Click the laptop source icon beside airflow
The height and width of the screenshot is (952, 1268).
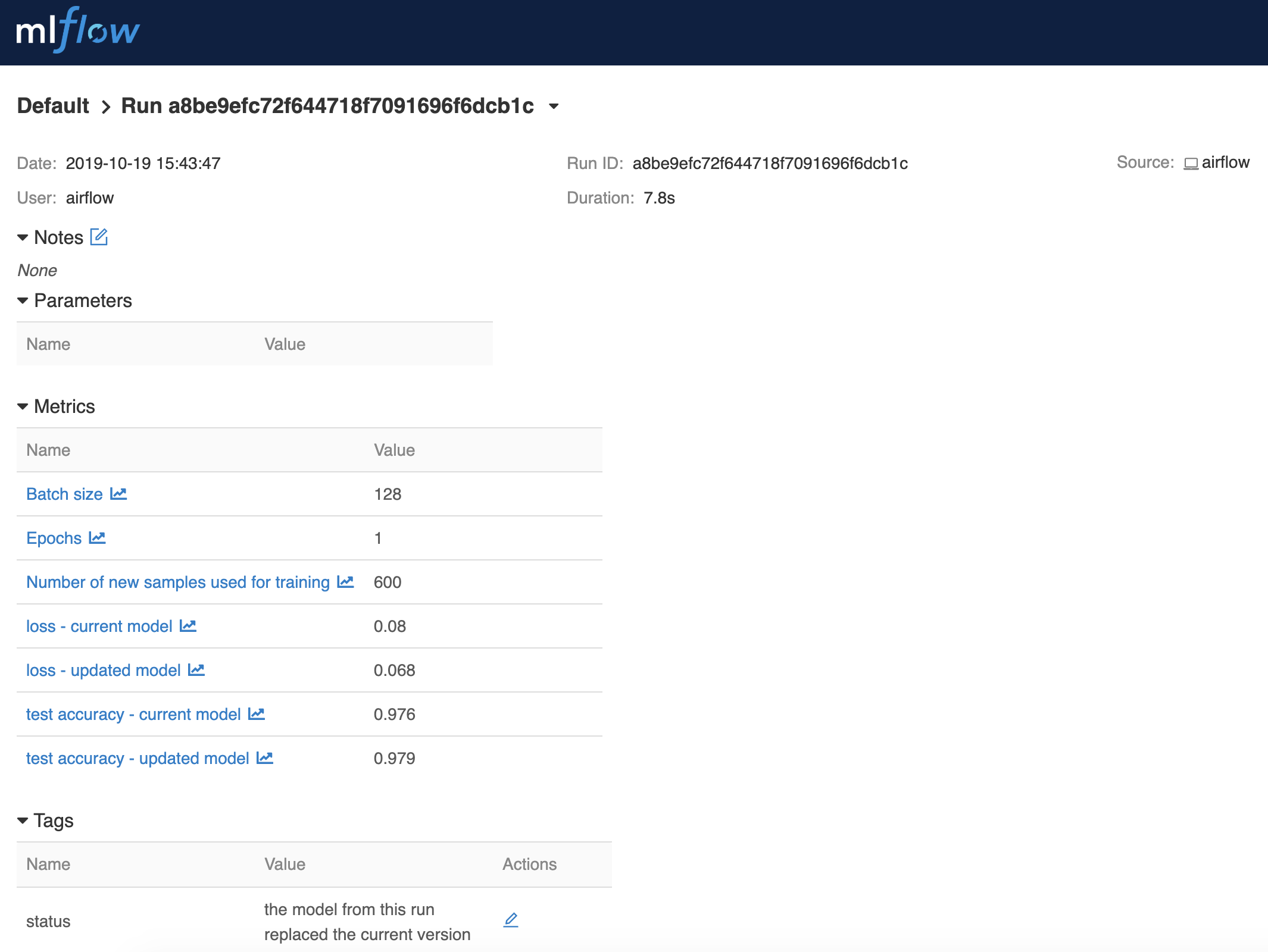1191,164
